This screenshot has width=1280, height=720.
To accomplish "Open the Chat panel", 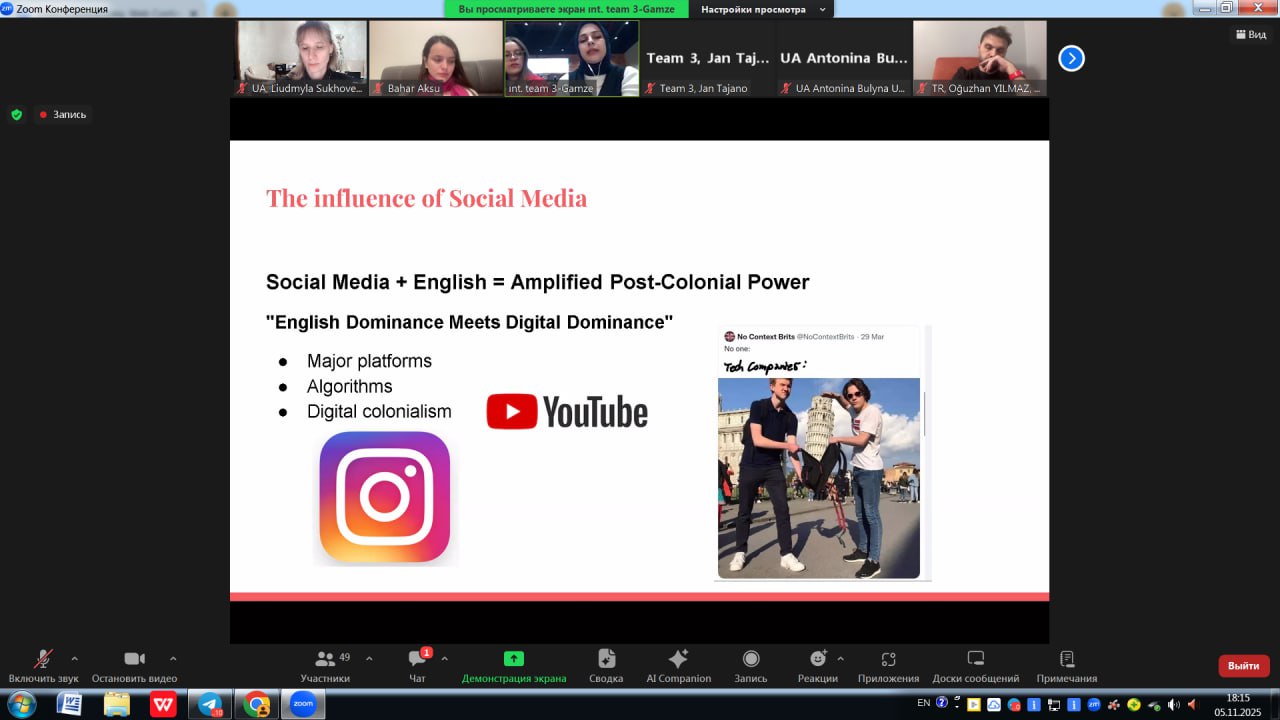I will (417, 659).
